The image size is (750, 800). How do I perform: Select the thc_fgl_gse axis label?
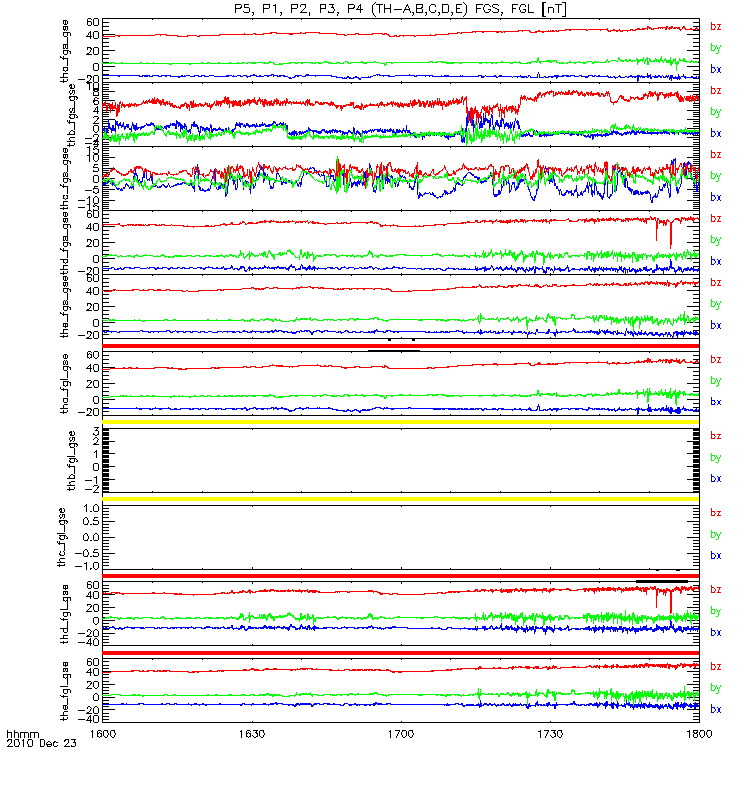pos(61,537)
